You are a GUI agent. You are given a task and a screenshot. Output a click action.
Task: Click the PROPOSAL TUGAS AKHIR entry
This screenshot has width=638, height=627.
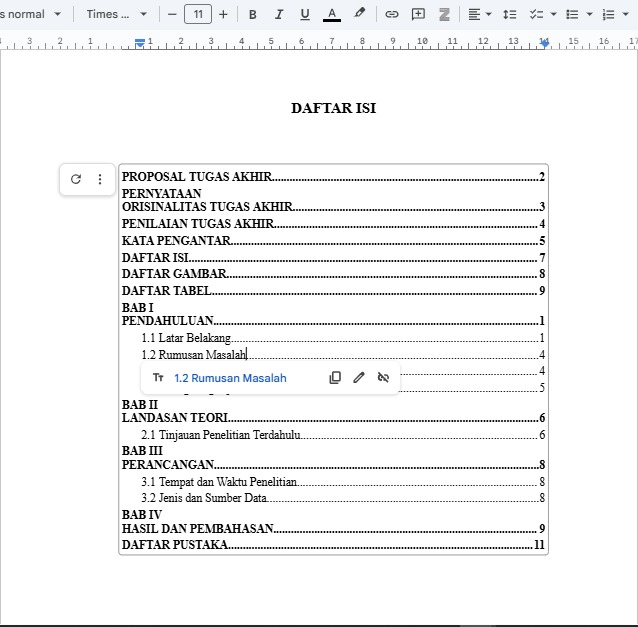(333, 177)
